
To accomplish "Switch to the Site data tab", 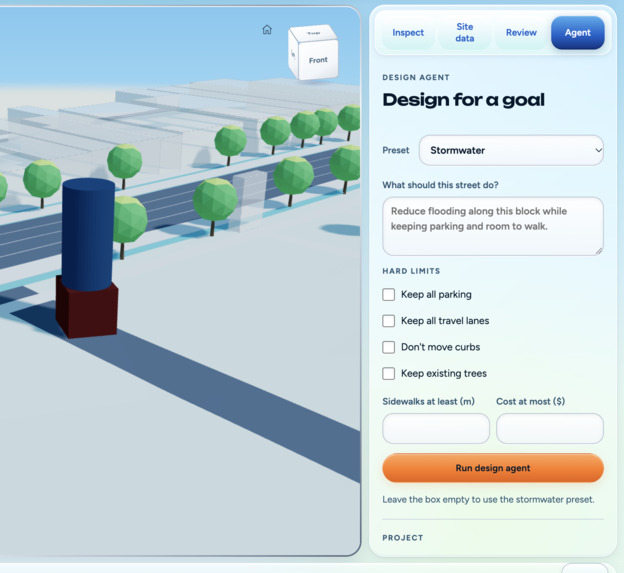I will point(464,33).
